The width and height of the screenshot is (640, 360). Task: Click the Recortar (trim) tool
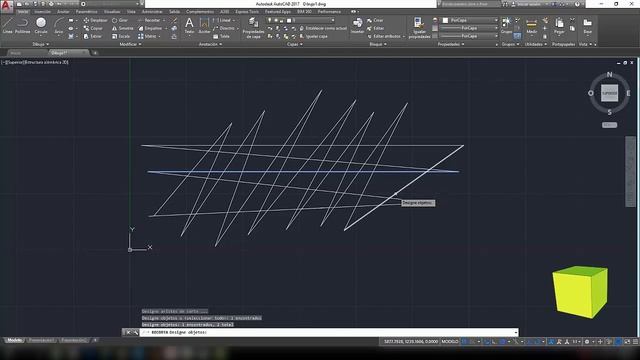click(x=149, y=20)
